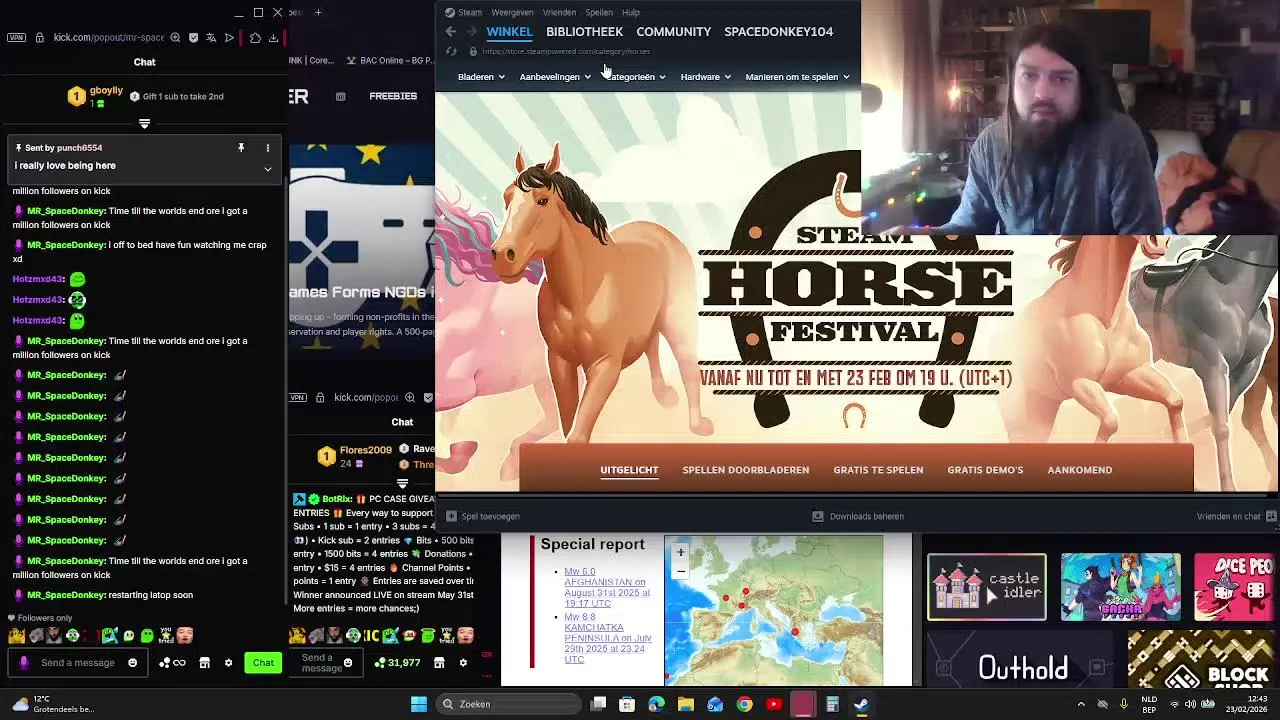Open second chat settings gear

[x=463, y=663]
